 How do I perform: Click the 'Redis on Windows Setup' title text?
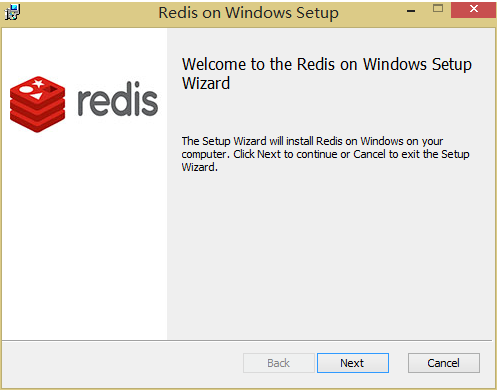click(248, 13)
